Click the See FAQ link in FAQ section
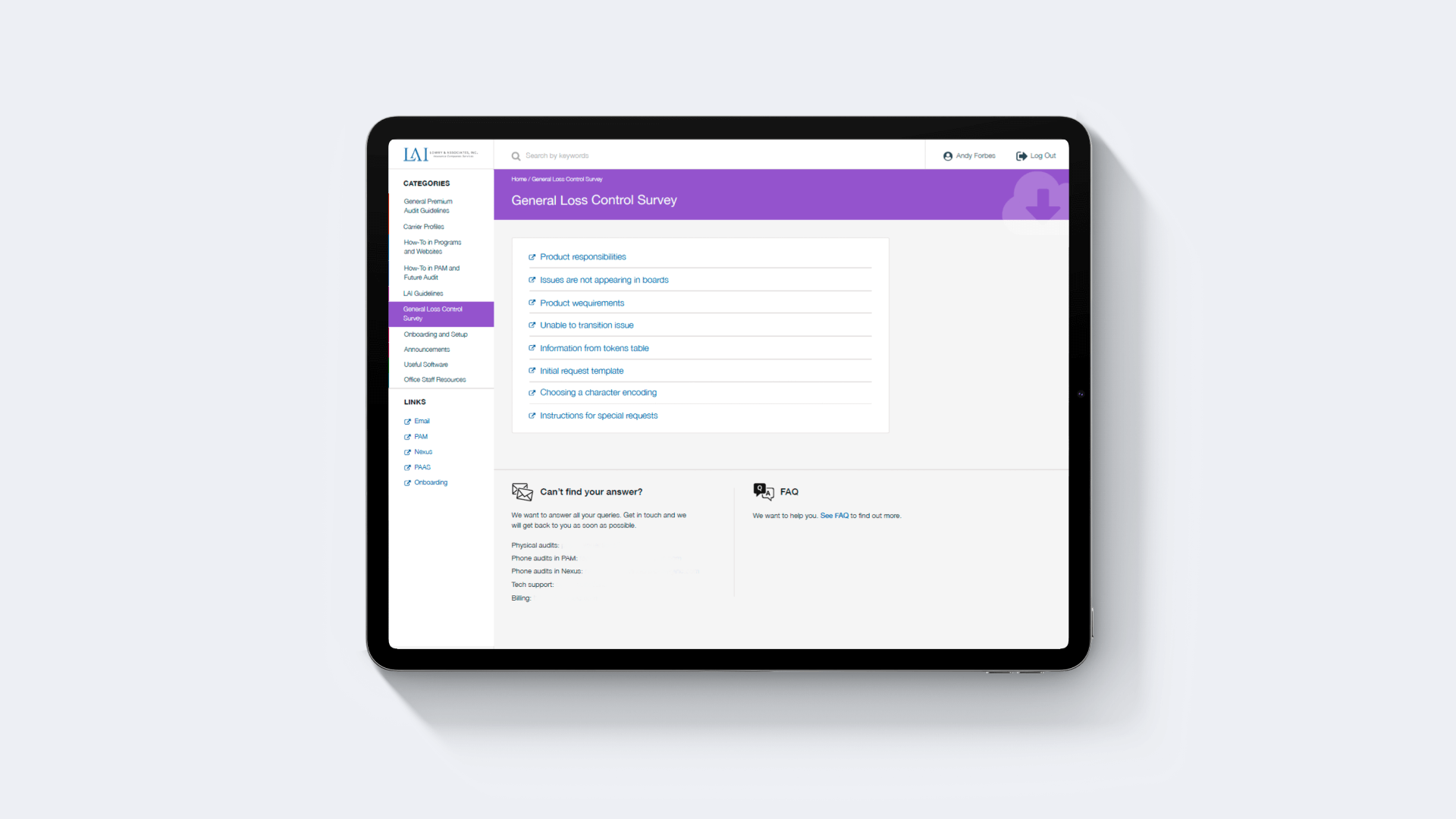The height and width of the screenshot is (819, 1456). 835,515
